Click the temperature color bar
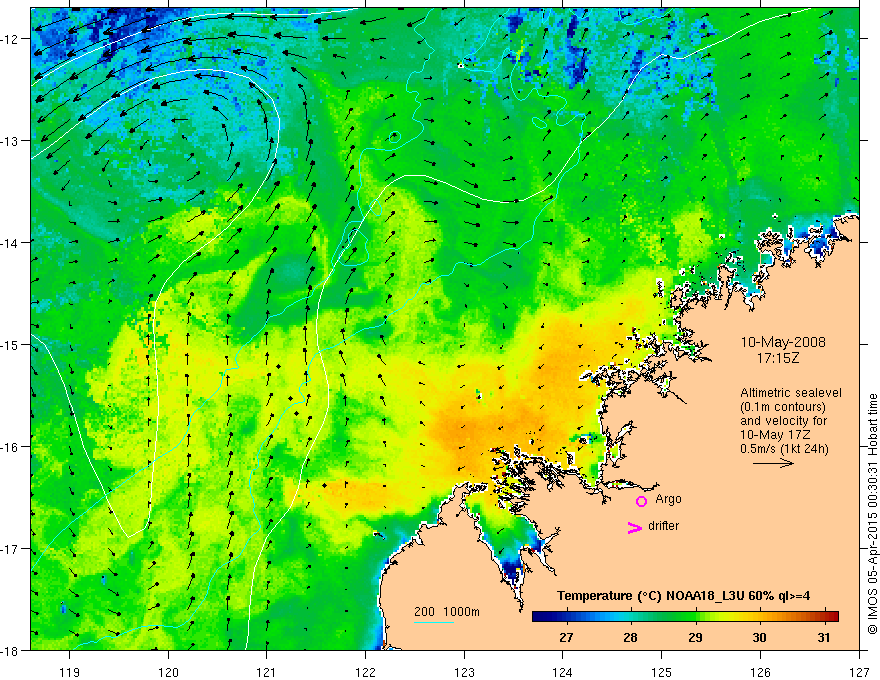880x680 pixels. point(685,616)
